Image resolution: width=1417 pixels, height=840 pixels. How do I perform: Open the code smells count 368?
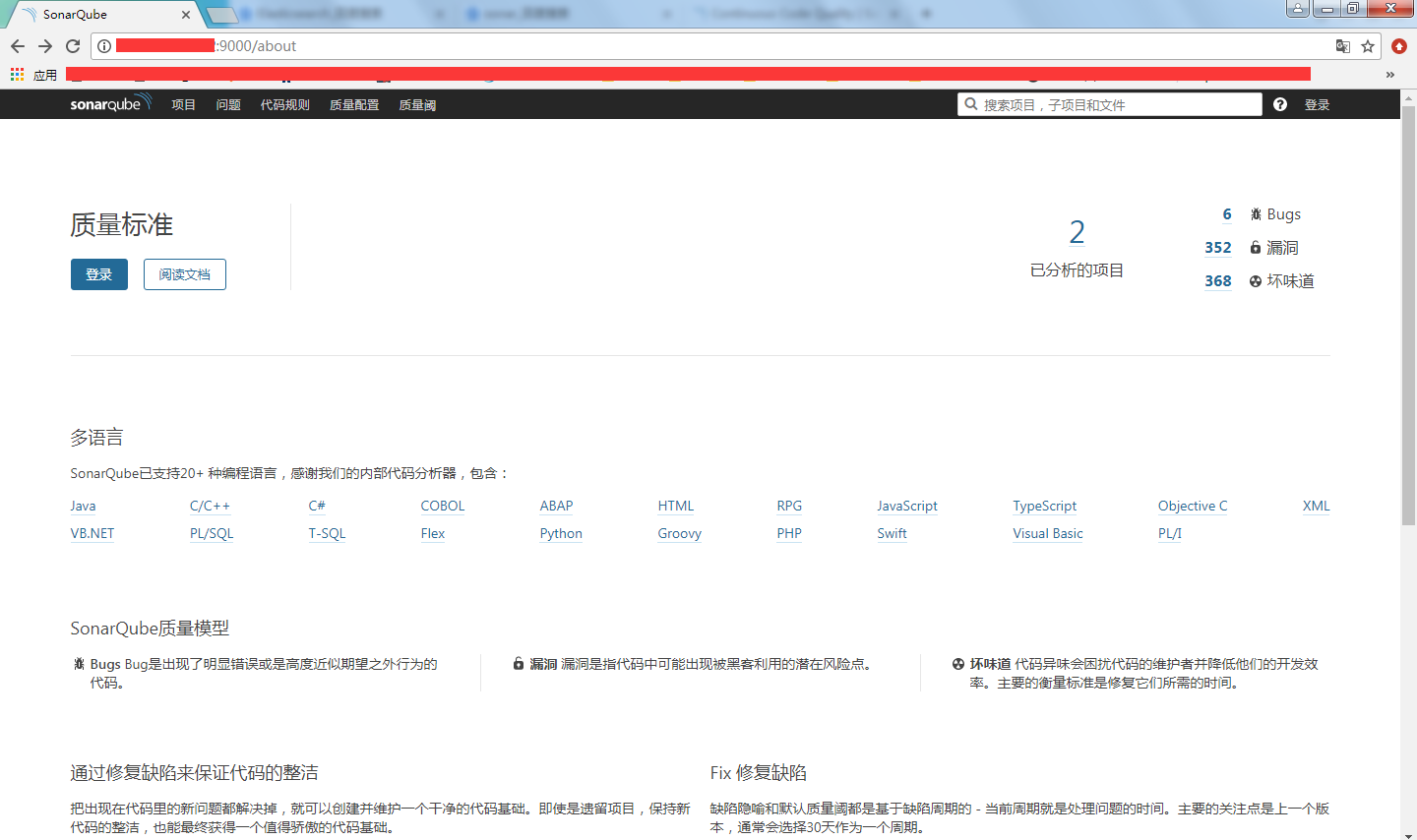tap(1218, 281)
